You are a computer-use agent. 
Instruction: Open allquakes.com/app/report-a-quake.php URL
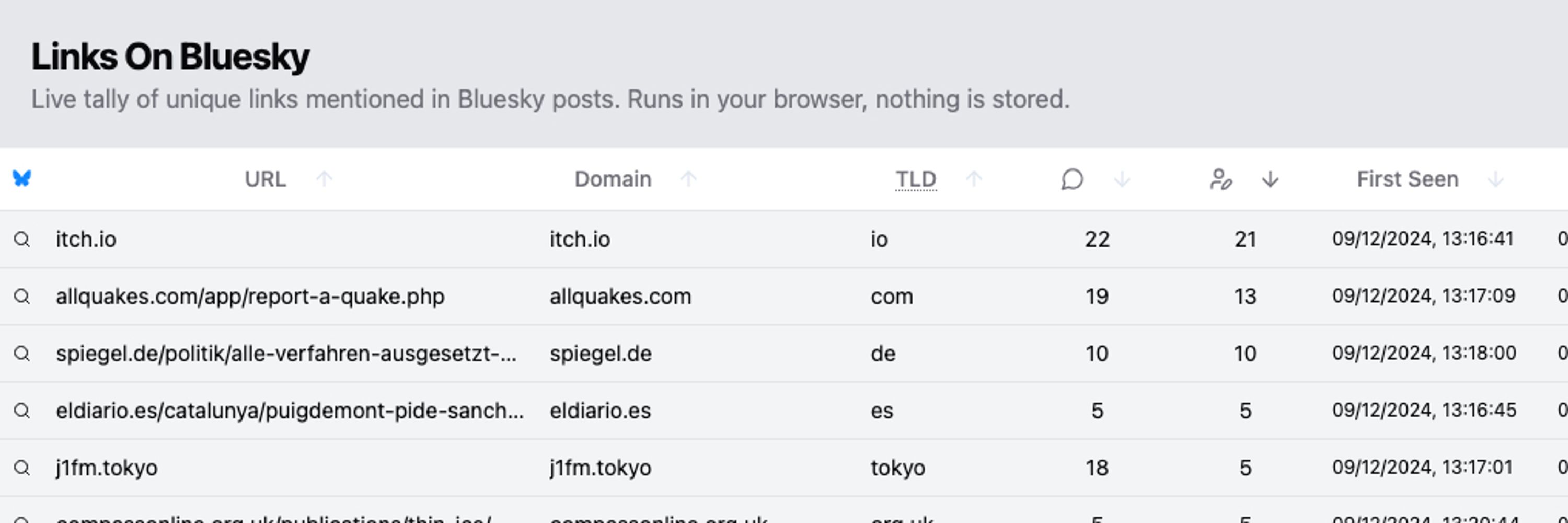pos(250,297)
